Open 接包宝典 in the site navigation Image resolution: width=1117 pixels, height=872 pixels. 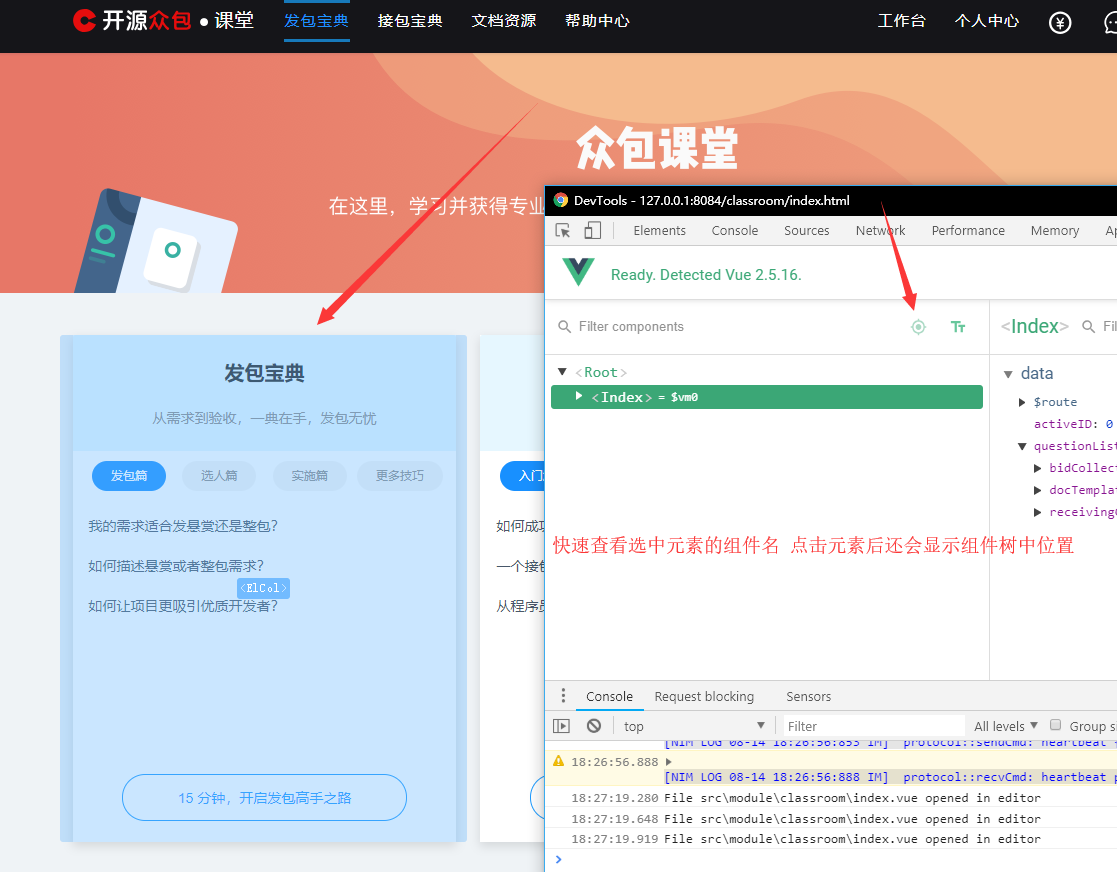click(410, 21)
